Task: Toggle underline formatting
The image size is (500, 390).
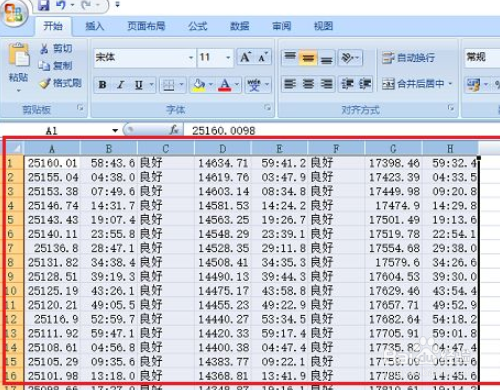Action: 139,85
